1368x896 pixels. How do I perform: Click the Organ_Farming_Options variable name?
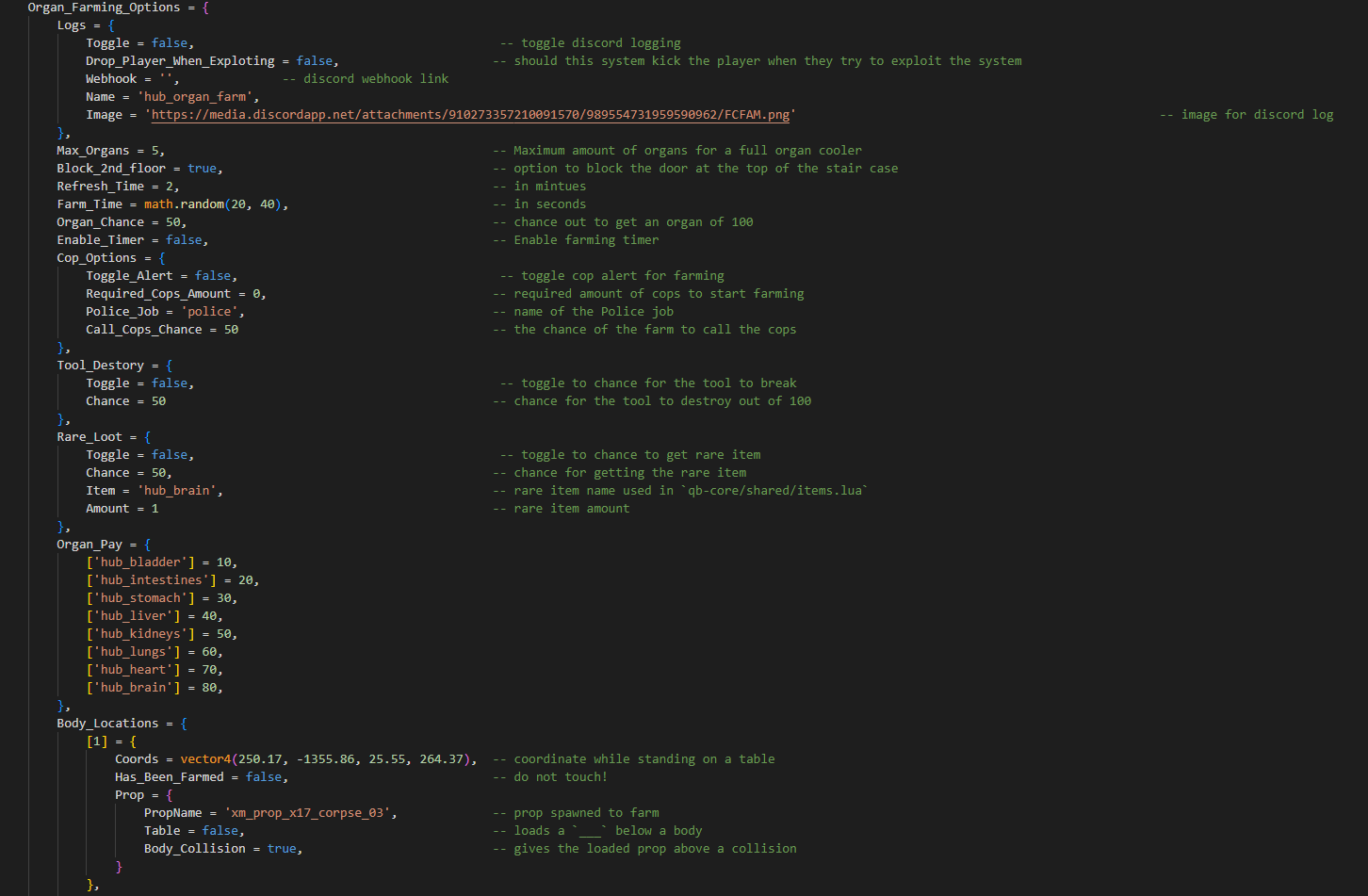(104, 8)
